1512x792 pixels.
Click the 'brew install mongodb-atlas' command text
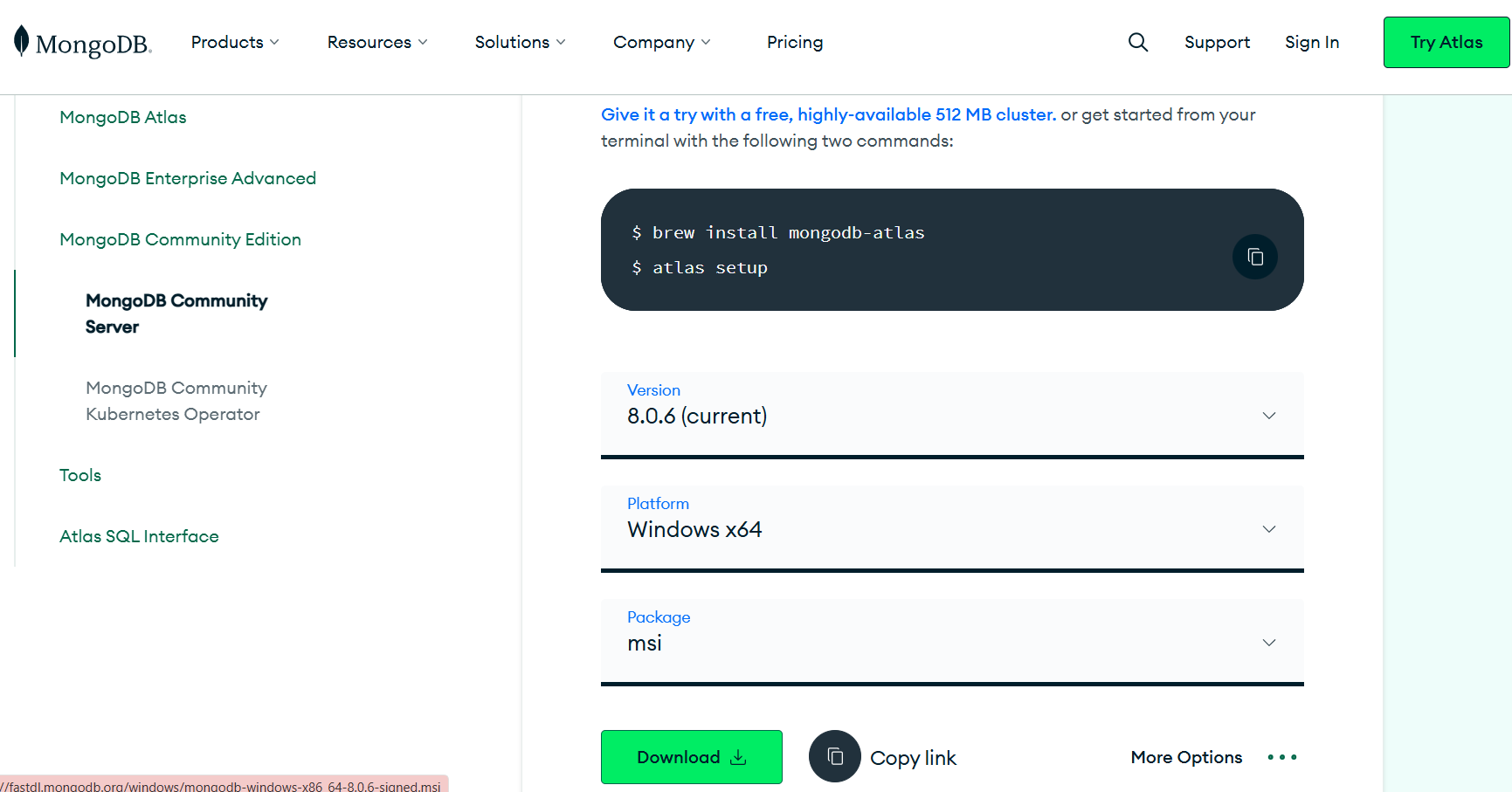788,232
